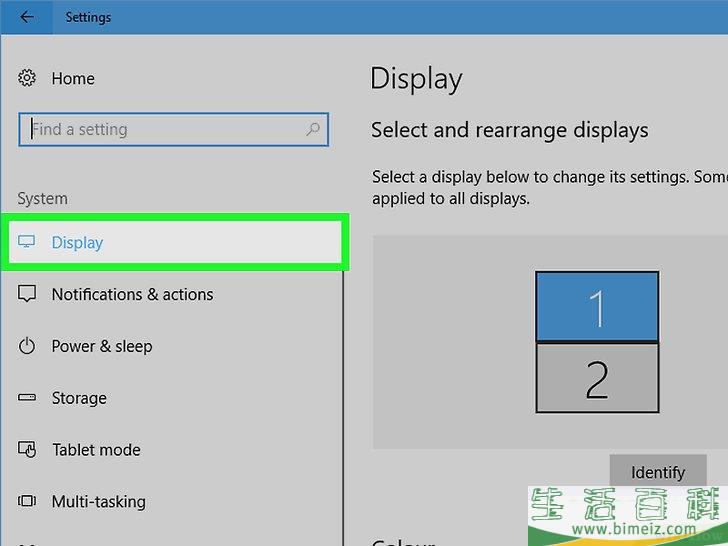Go to the Power & sleep text entry
The image size is (728, 546).
point(102,346)
